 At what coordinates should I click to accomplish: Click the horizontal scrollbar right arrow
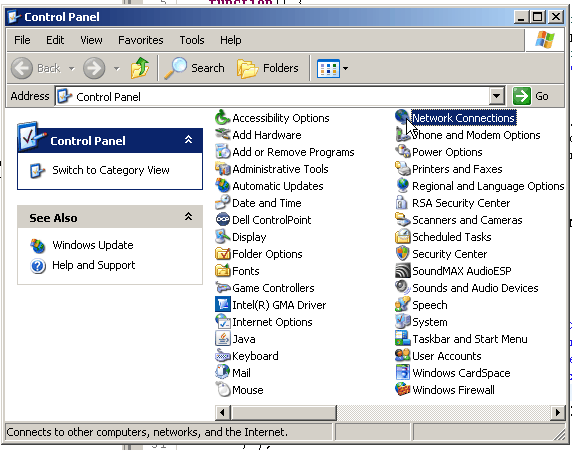(x=558, y=413)
